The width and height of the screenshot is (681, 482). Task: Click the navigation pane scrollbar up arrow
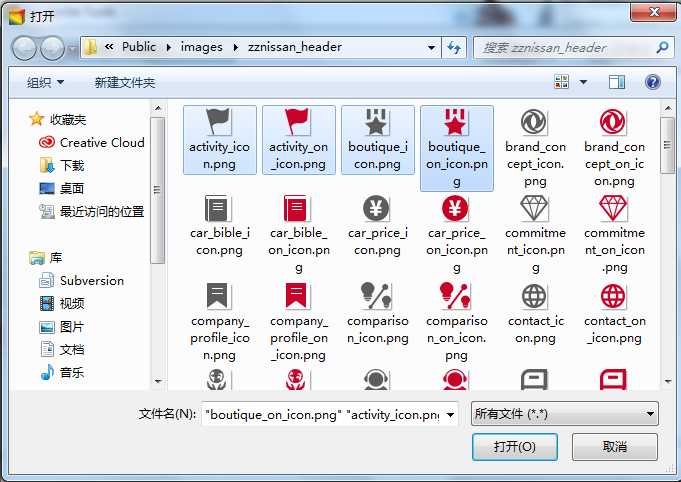(x=158, y=108)
